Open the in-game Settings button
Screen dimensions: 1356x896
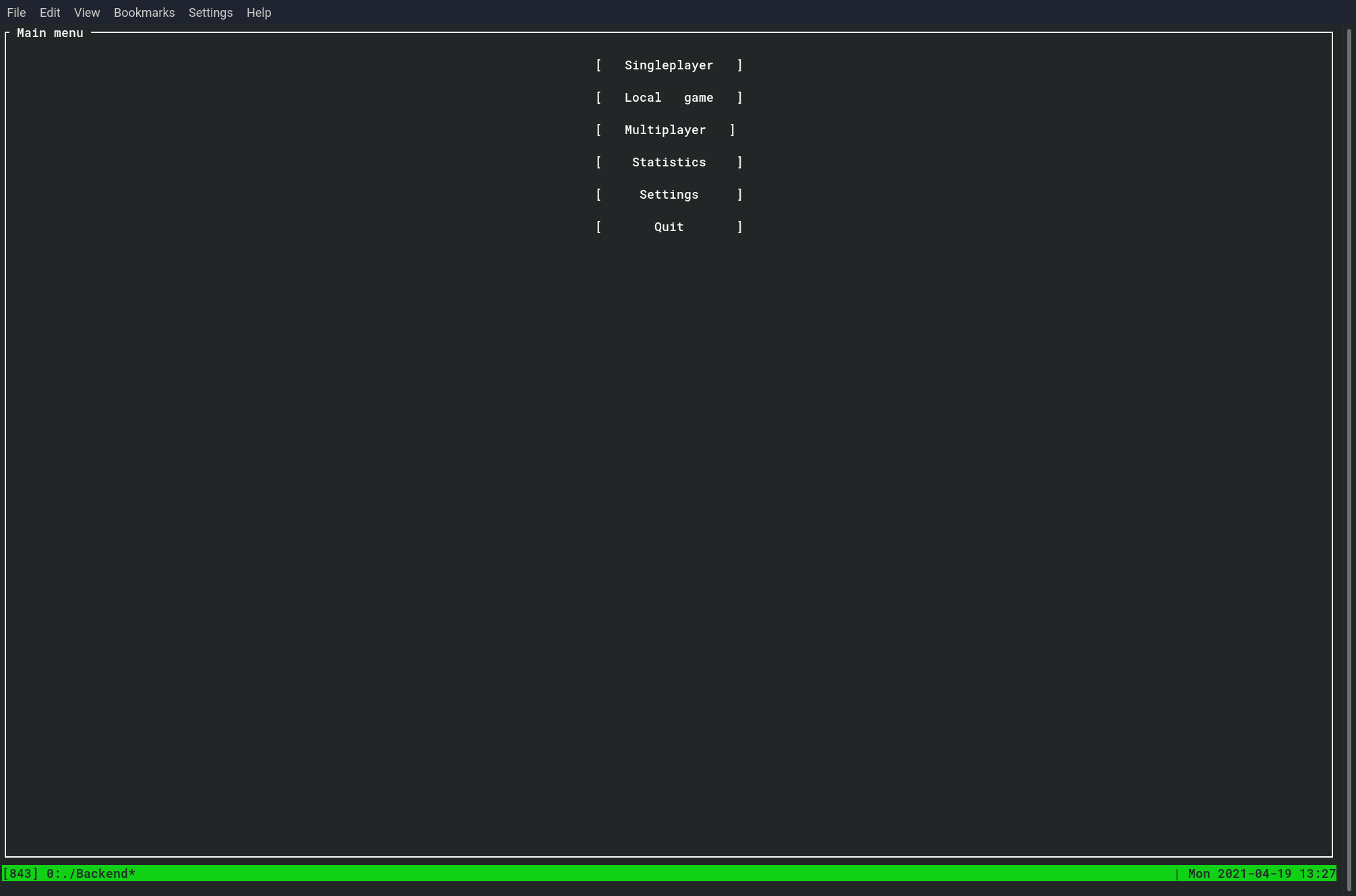[x=669, y=195]
